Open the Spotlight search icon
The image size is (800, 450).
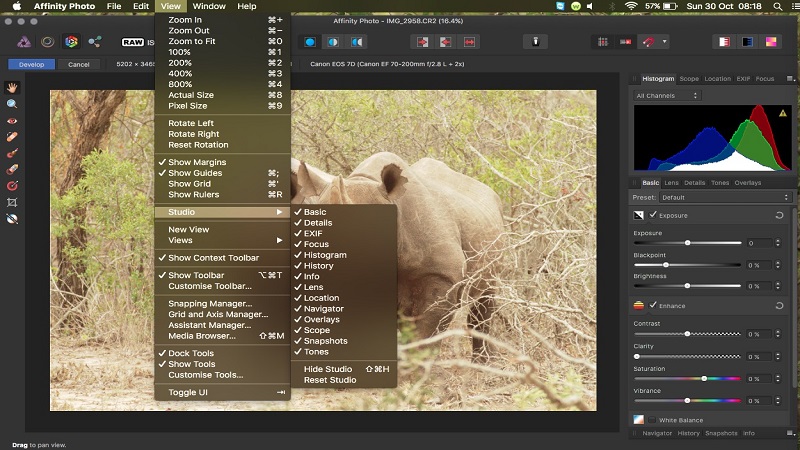point(778,6)
